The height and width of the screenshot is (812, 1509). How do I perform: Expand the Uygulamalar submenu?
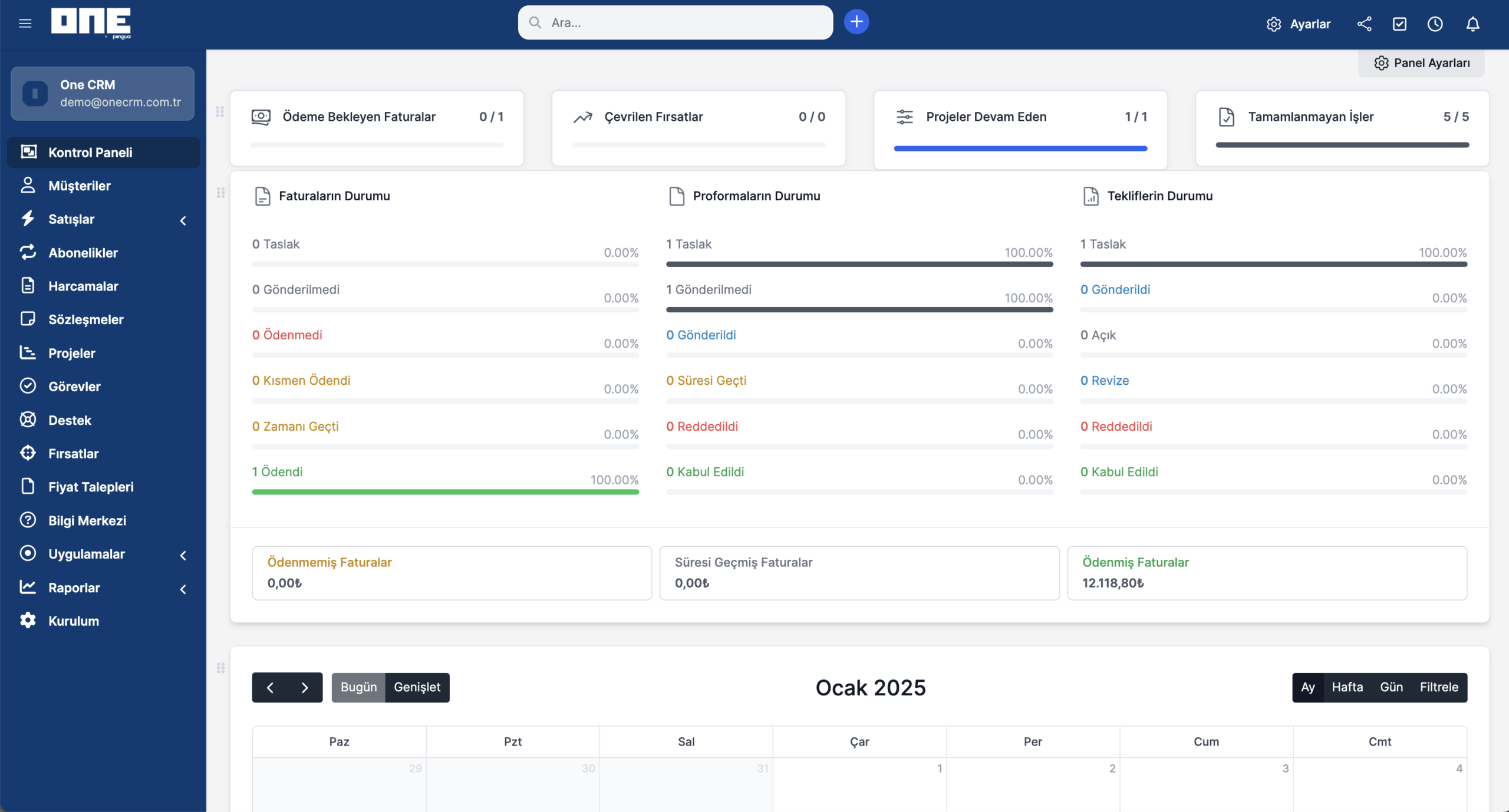tap(183, 555)
